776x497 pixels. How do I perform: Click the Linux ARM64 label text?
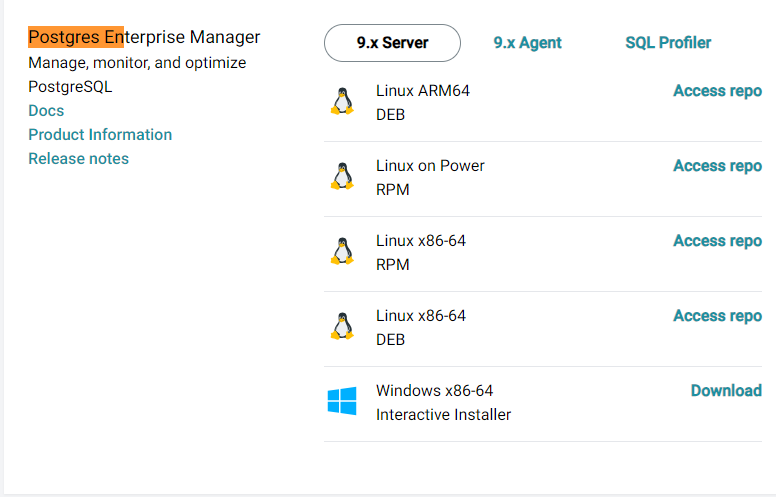(x=422, y=91)
